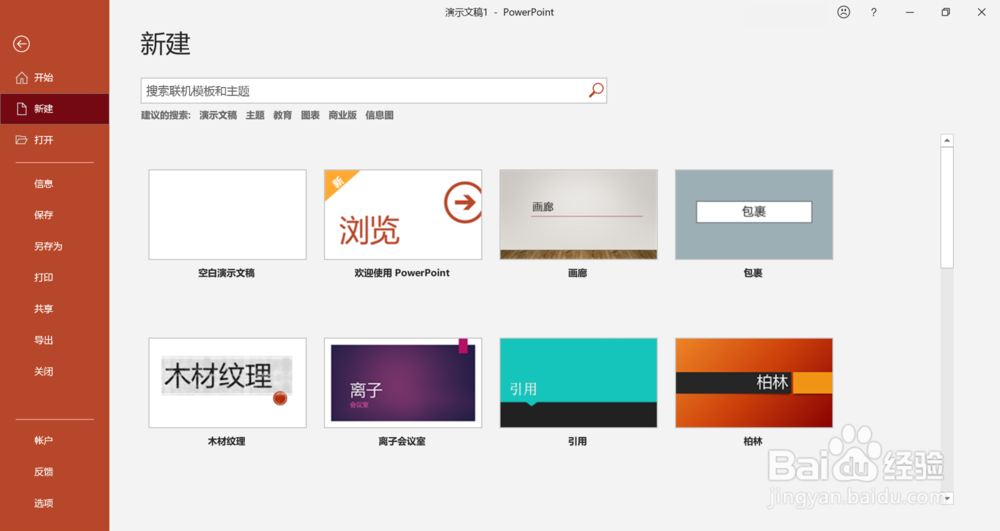1000x531 pixels.
Task: Select 保存 in the sidebar
Action: tap(43, 215)
